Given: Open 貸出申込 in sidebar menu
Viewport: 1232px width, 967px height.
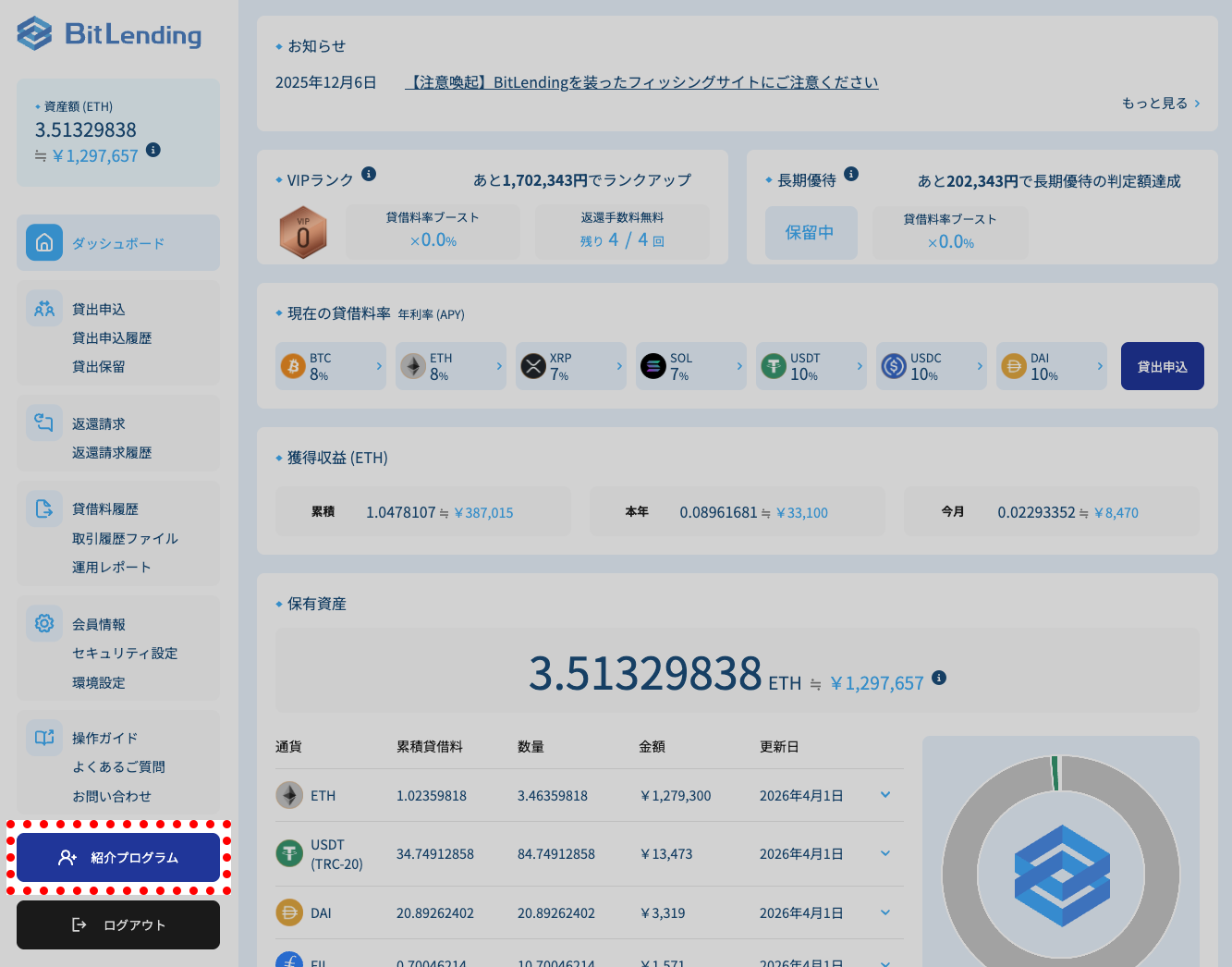Looking at the screenshot, I should 99,310.
